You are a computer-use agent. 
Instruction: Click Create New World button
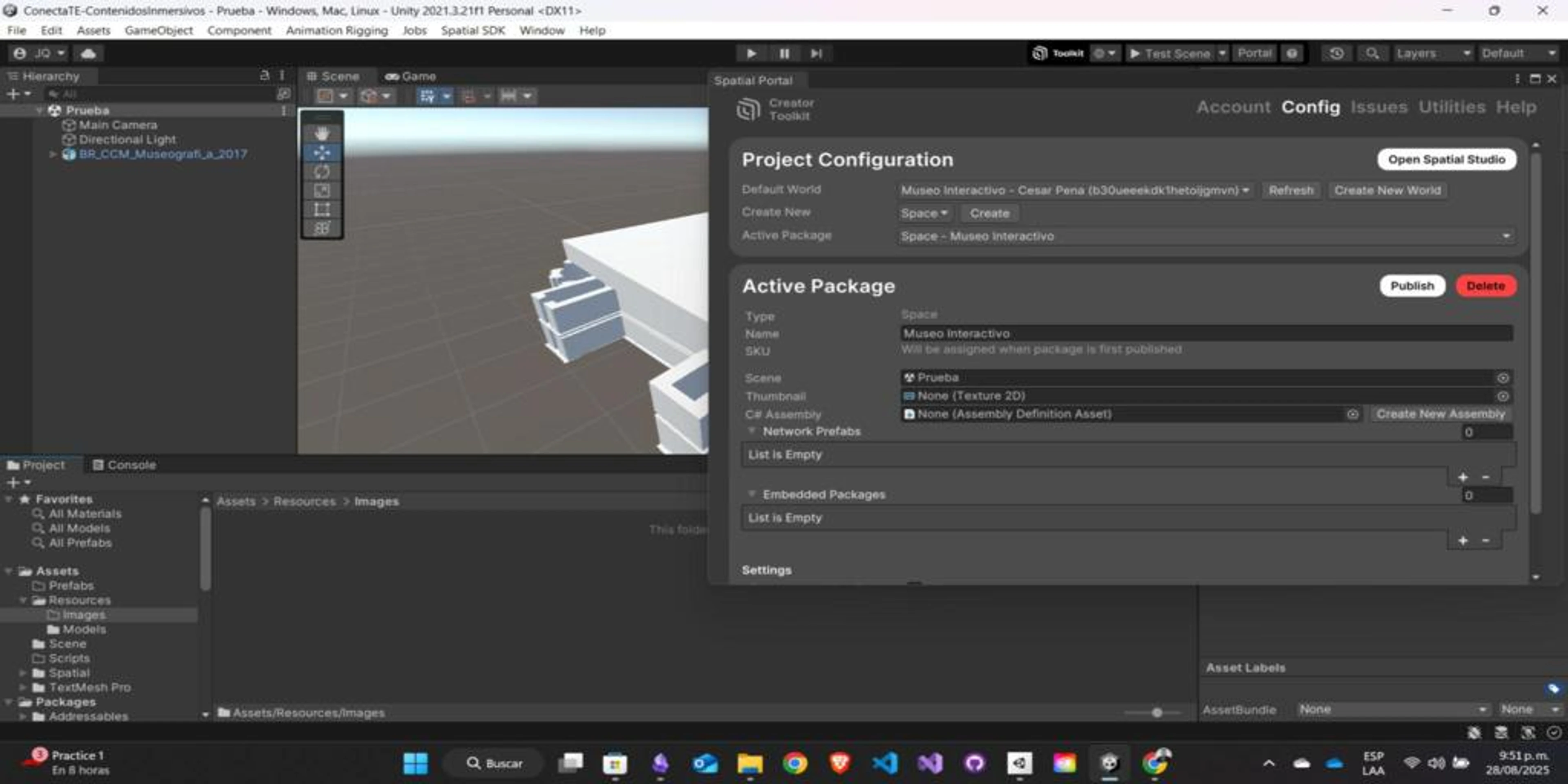(1387, 191)
